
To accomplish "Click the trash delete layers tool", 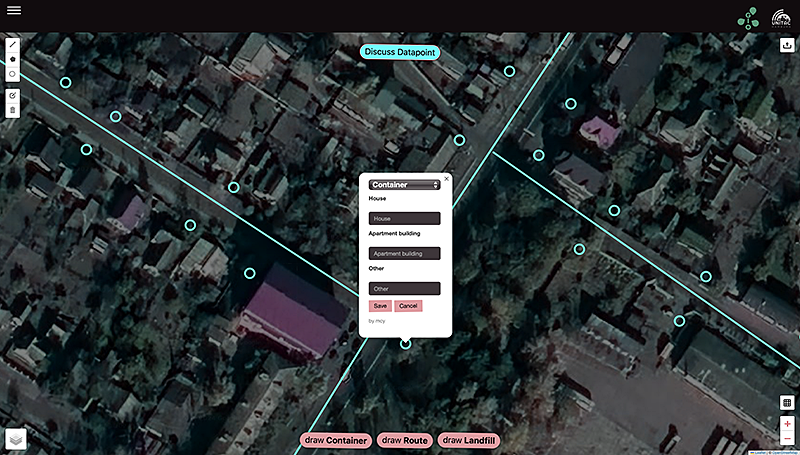I will [x=12, y=110].
